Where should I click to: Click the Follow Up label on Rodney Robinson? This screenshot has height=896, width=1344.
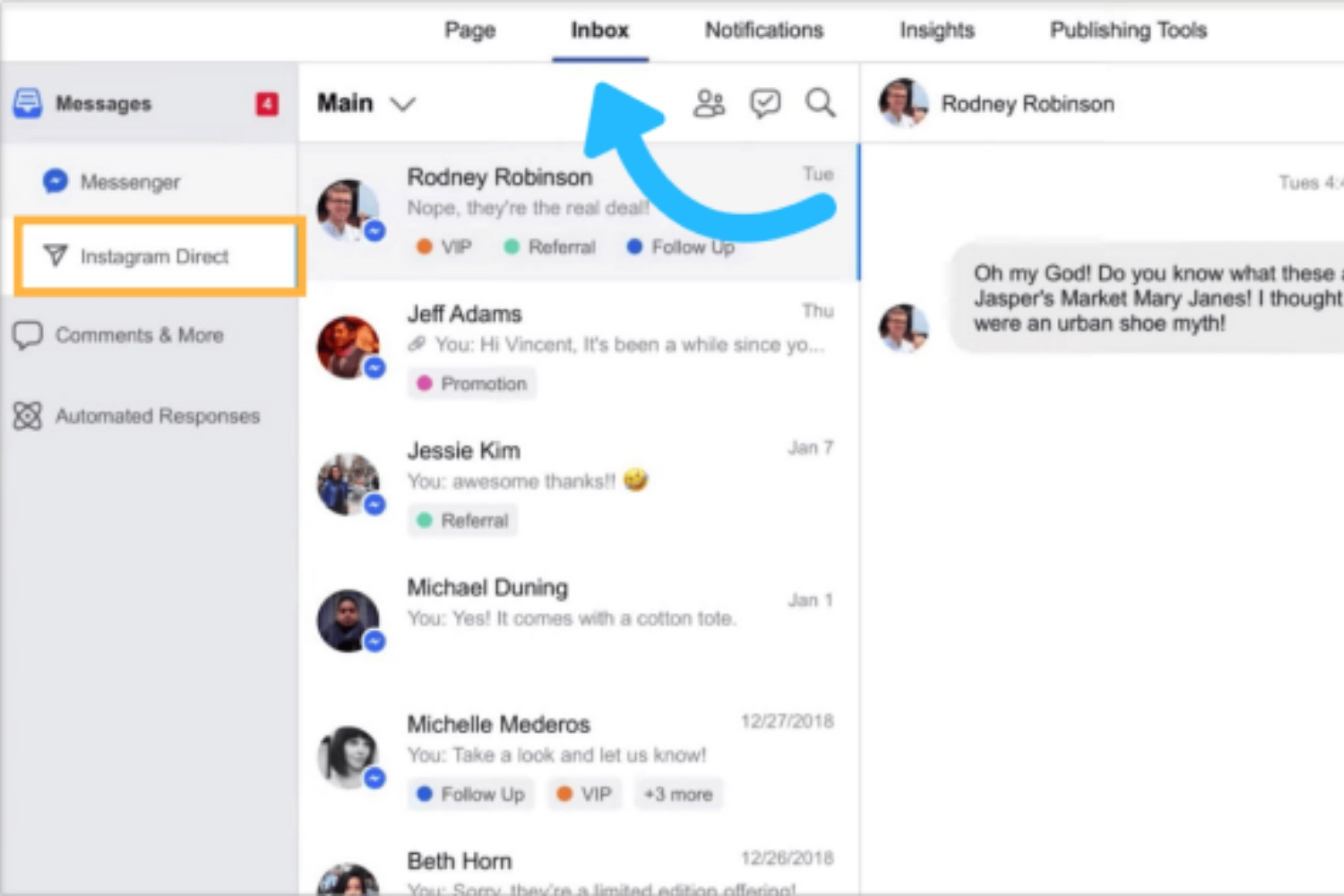[681, 246]
